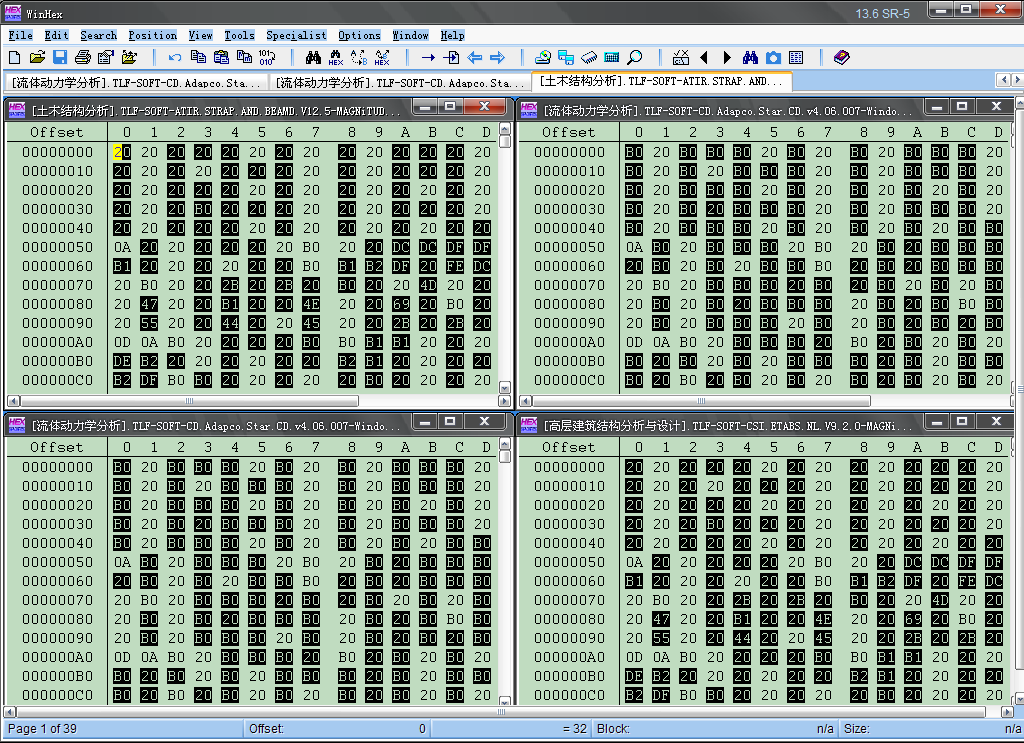Navigate forward with the blue right arrow
Screen dimensions: 1024x743
498,57
